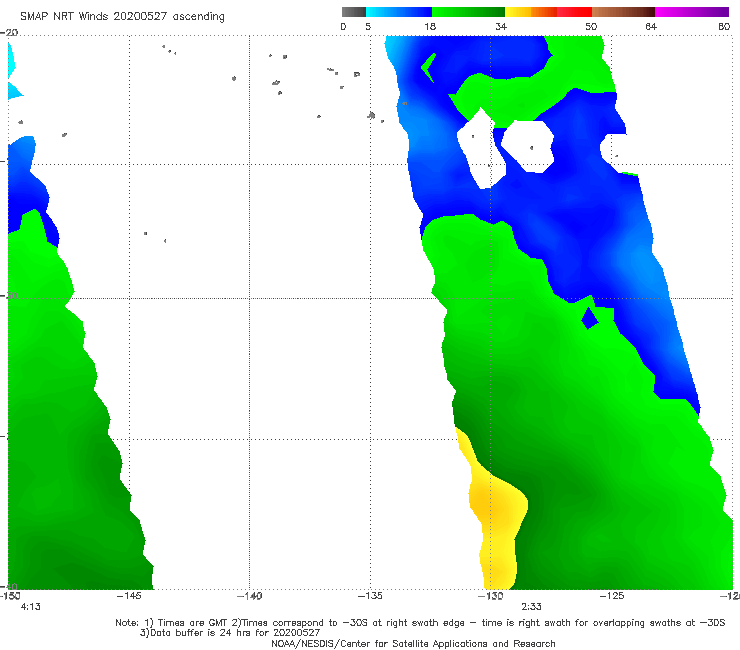
Task: Select the gray segment of the color scale
Action: [353, 12]
